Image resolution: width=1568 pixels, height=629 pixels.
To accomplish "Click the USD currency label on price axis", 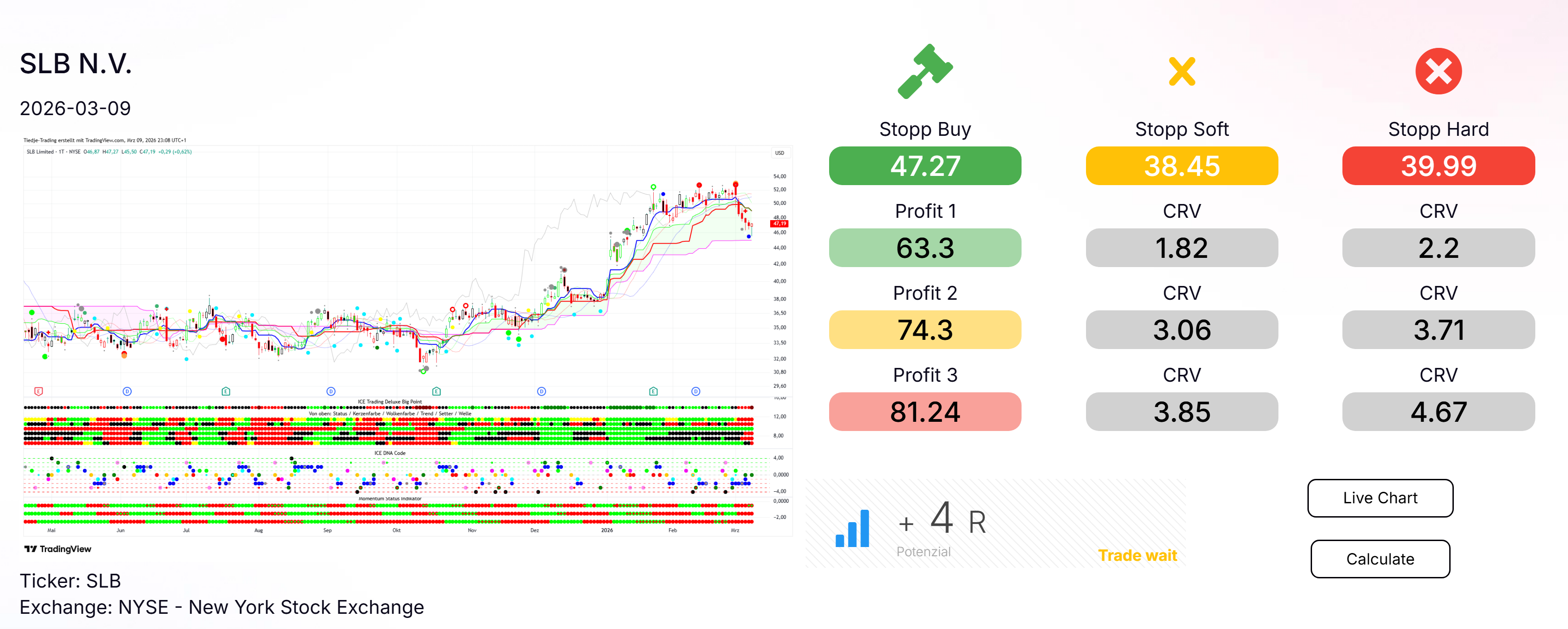I will (779, 153).
